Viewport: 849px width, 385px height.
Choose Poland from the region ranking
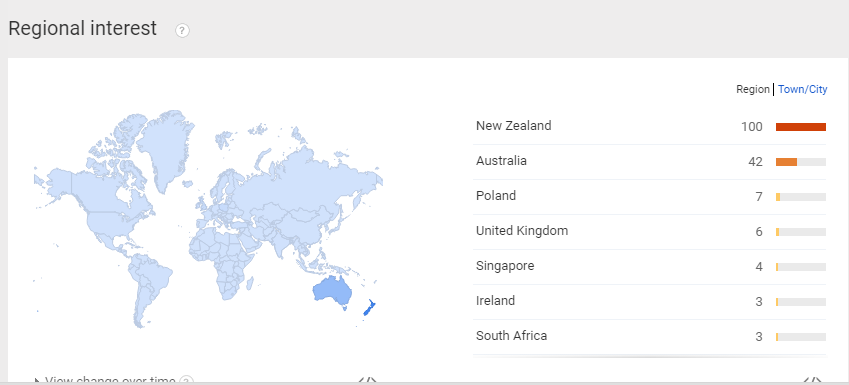point(496,195)
